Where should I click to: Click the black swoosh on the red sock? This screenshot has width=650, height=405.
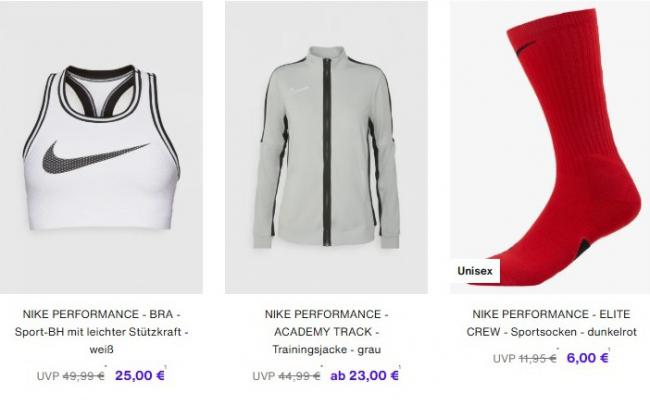click(524, 48)
